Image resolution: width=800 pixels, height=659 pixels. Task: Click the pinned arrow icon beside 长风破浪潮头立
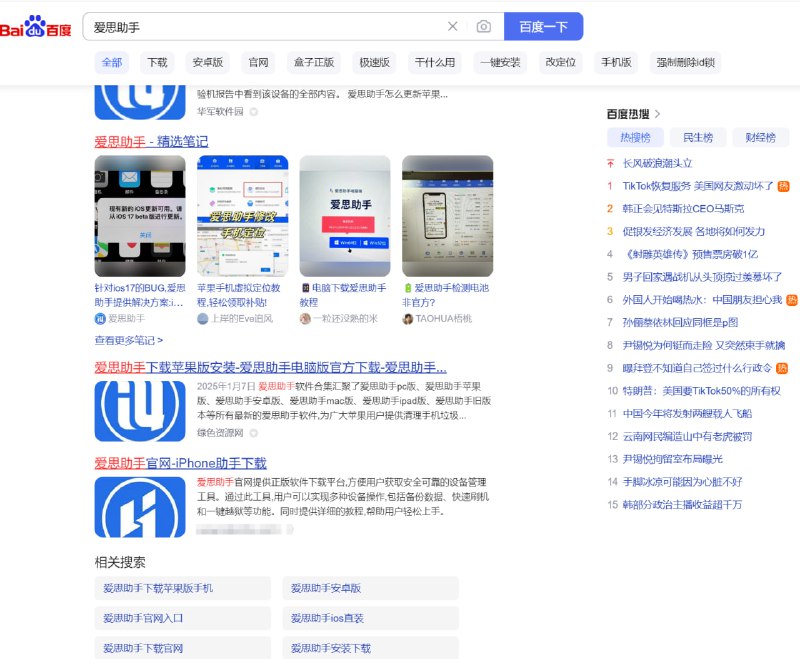[610, 163]
